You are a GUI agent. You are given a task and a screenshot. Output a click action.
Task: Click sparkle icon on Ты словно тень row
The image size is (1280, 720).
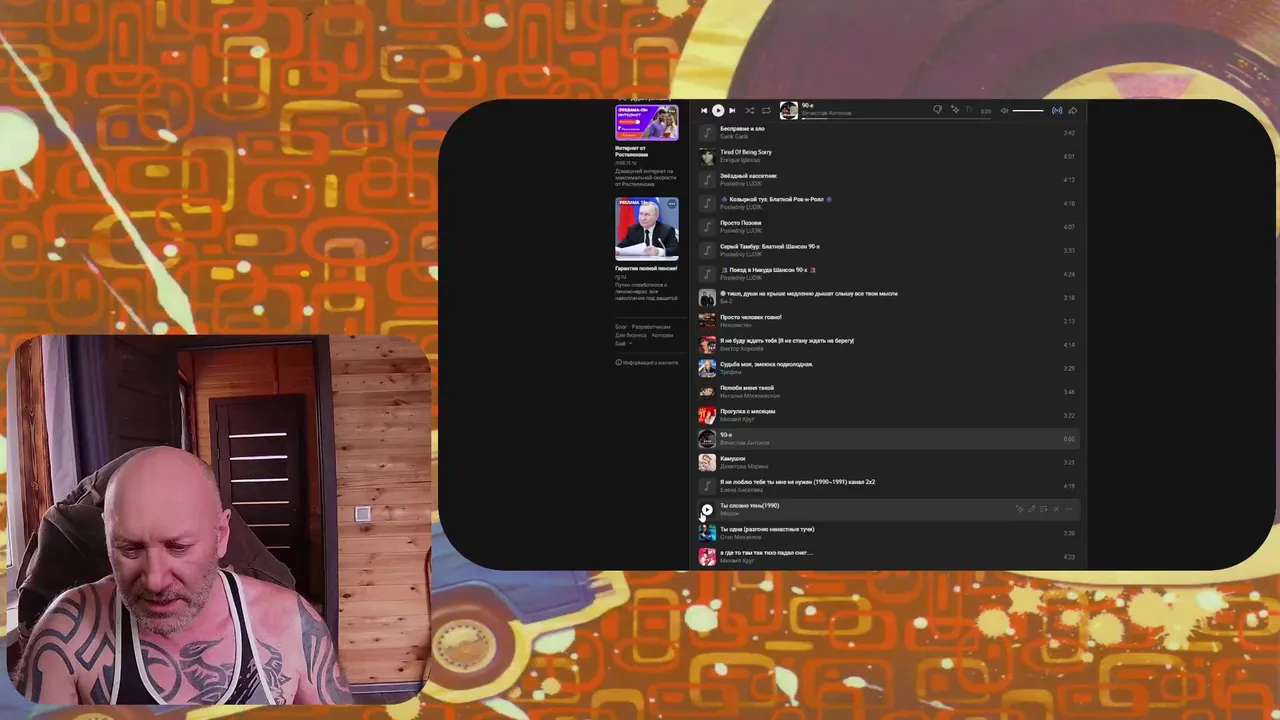(x=1020, y=509)
